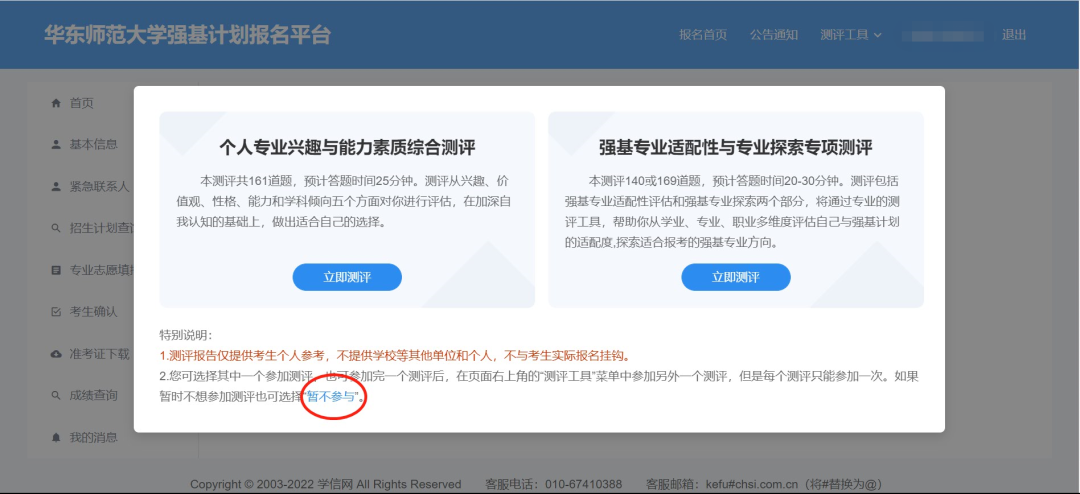Image resolution: width=1080 pixels, height=494 pixels.
Task: Click the checkmark icon for 考生确认
Action: click(56, 312)
